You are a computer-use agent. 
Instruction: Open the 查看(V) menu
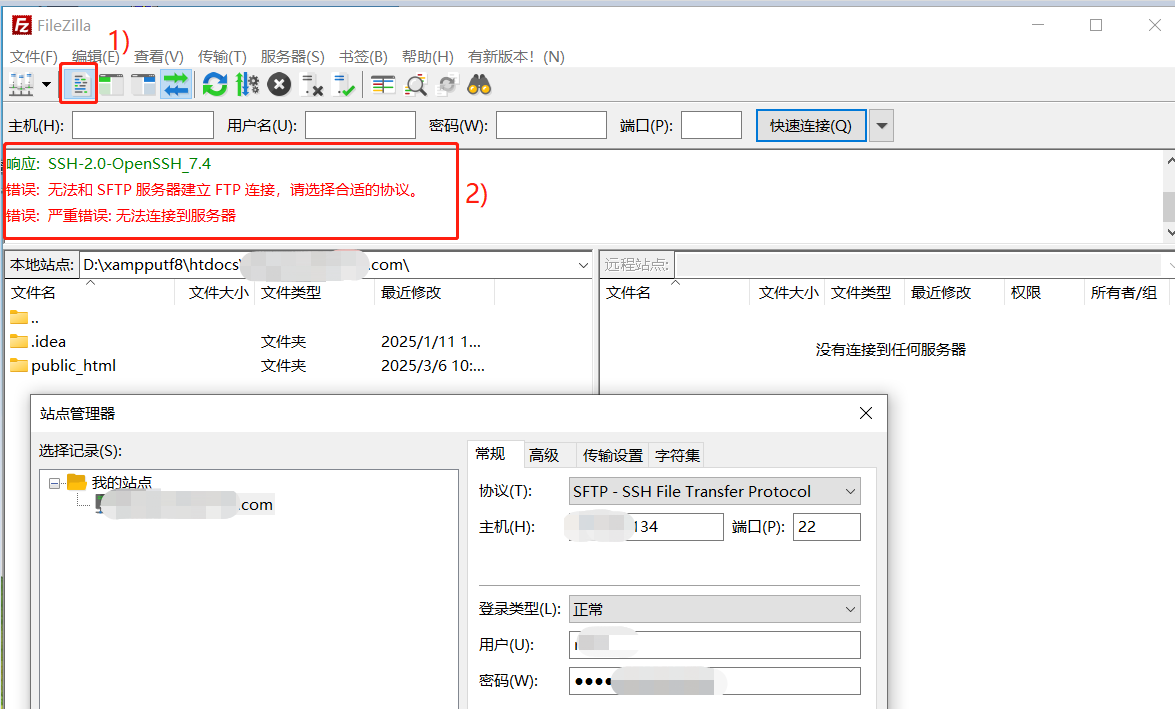point(158,57)
